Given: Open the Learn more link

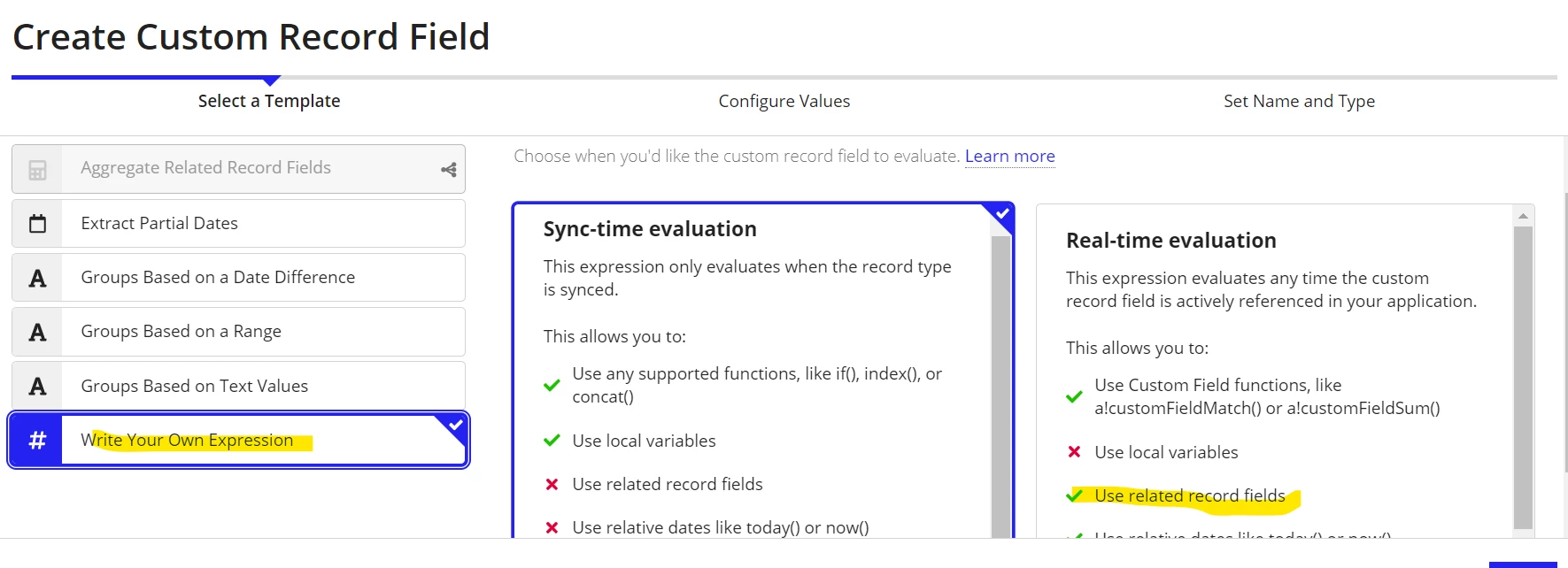Looking at the screenshot, I should coord(1009,157).
